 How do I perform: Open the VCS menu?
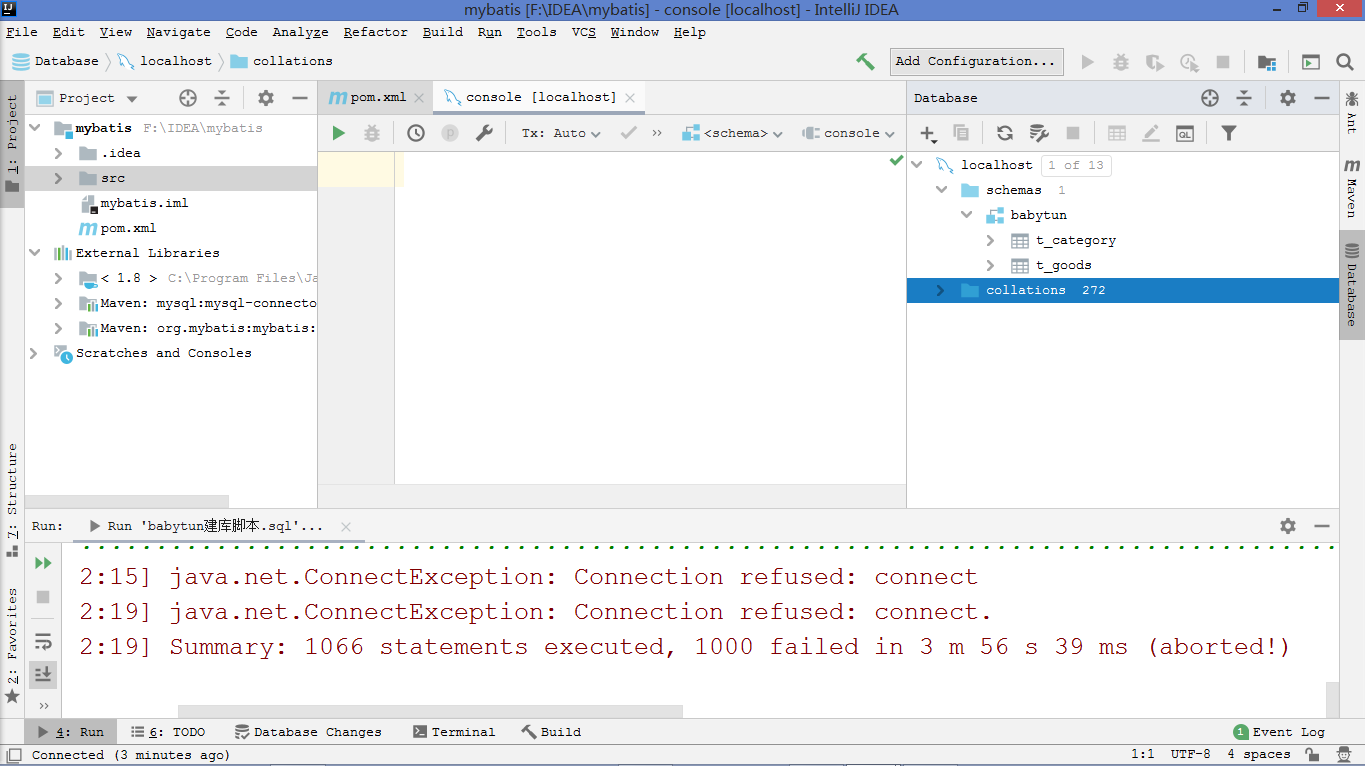[x=583, y=32]
